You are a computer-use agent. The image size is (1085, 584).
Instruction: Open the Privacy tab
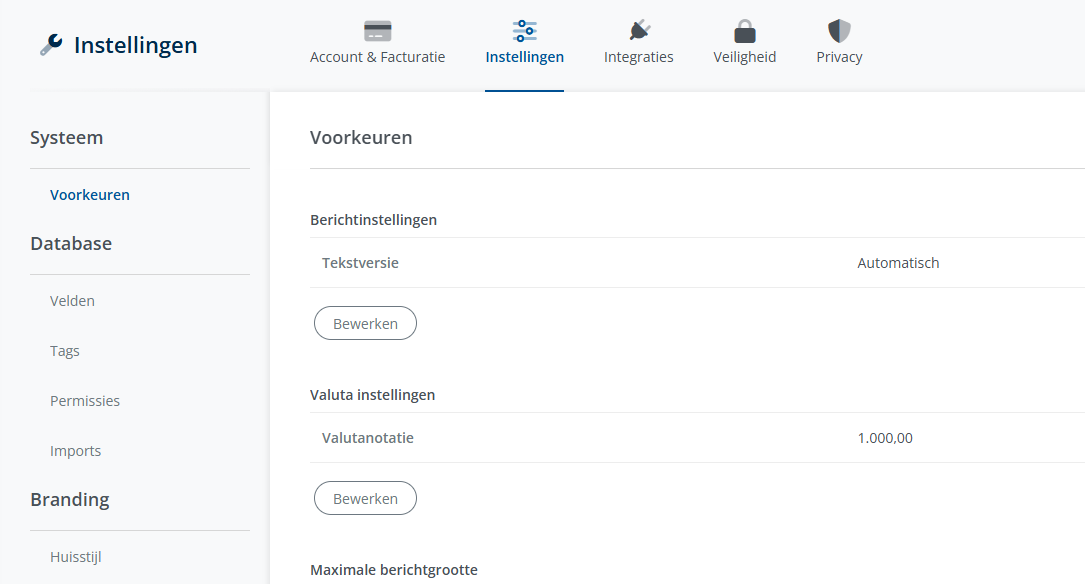point(839,57)
